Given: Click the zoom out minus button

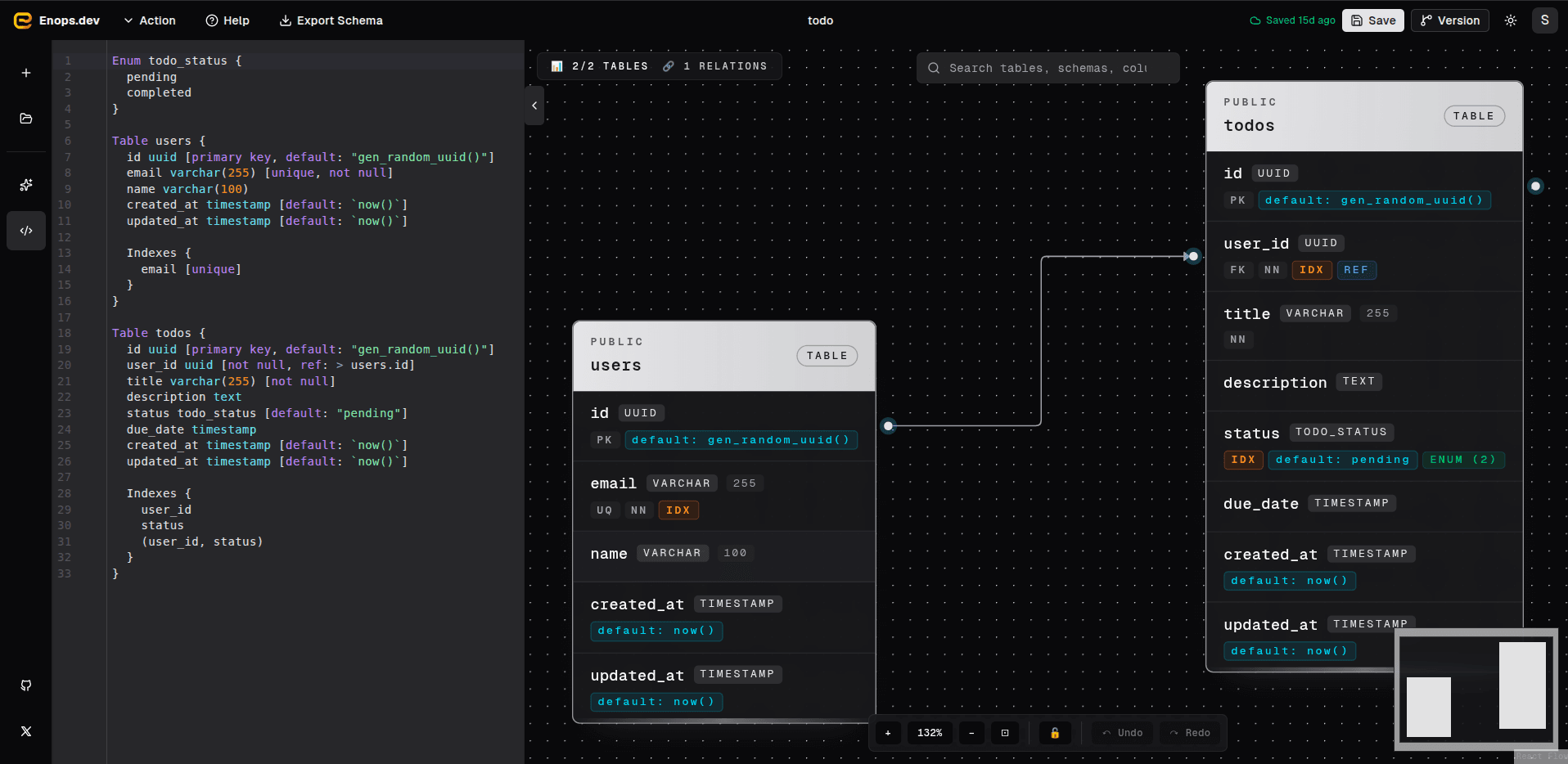Looking at the screenshot, I should pyautogui.click(x=971, y=733).
